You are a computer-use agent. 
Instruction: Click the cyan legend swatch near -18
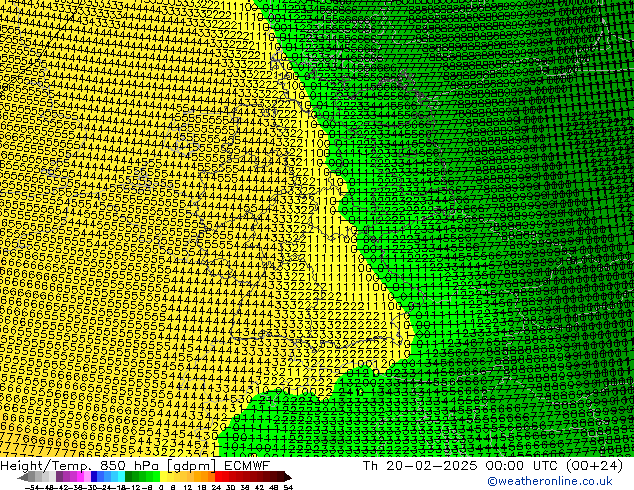[121, 476]
